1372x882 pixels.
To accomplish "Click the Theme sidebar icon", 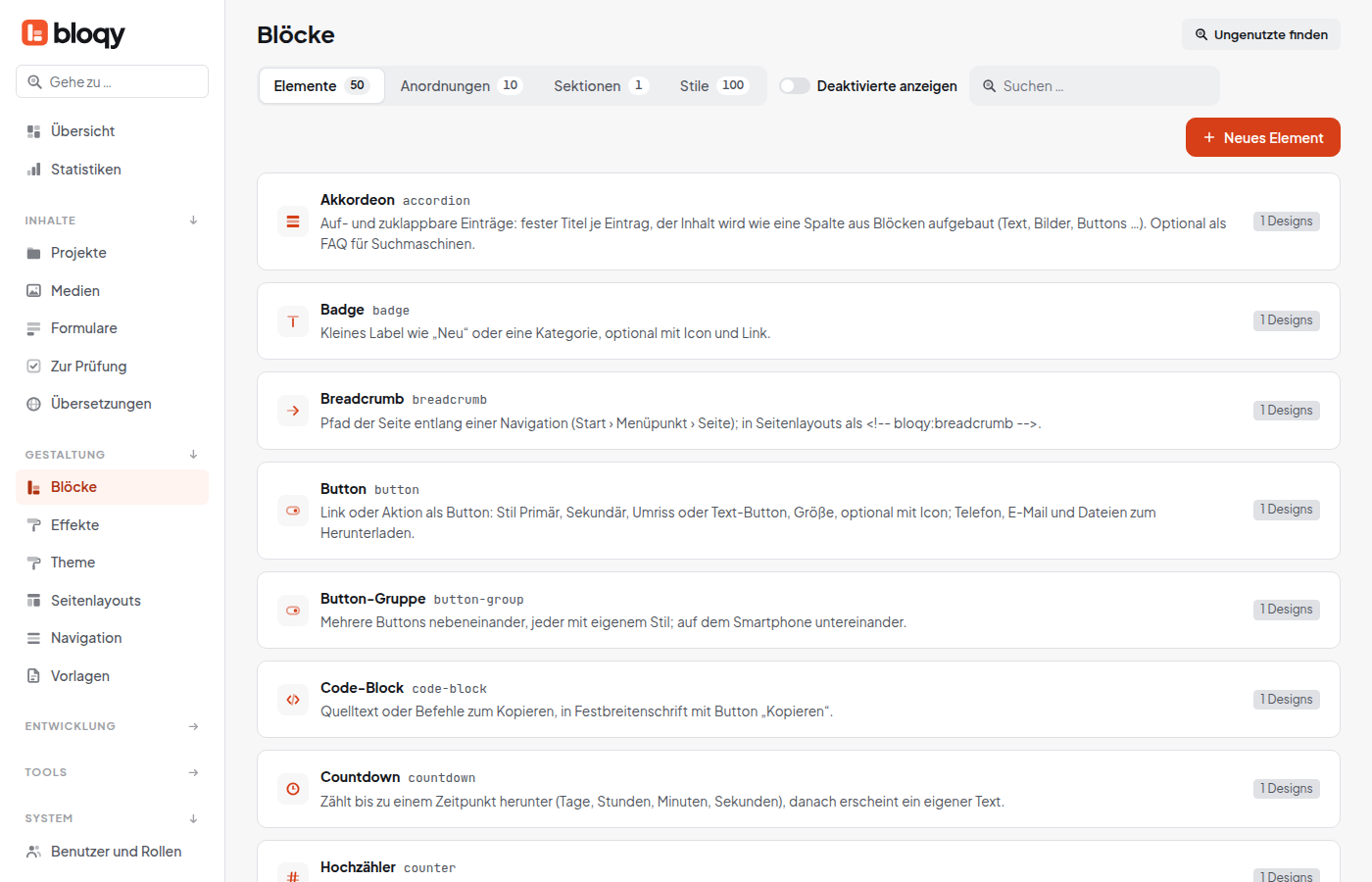I will 33,563.
